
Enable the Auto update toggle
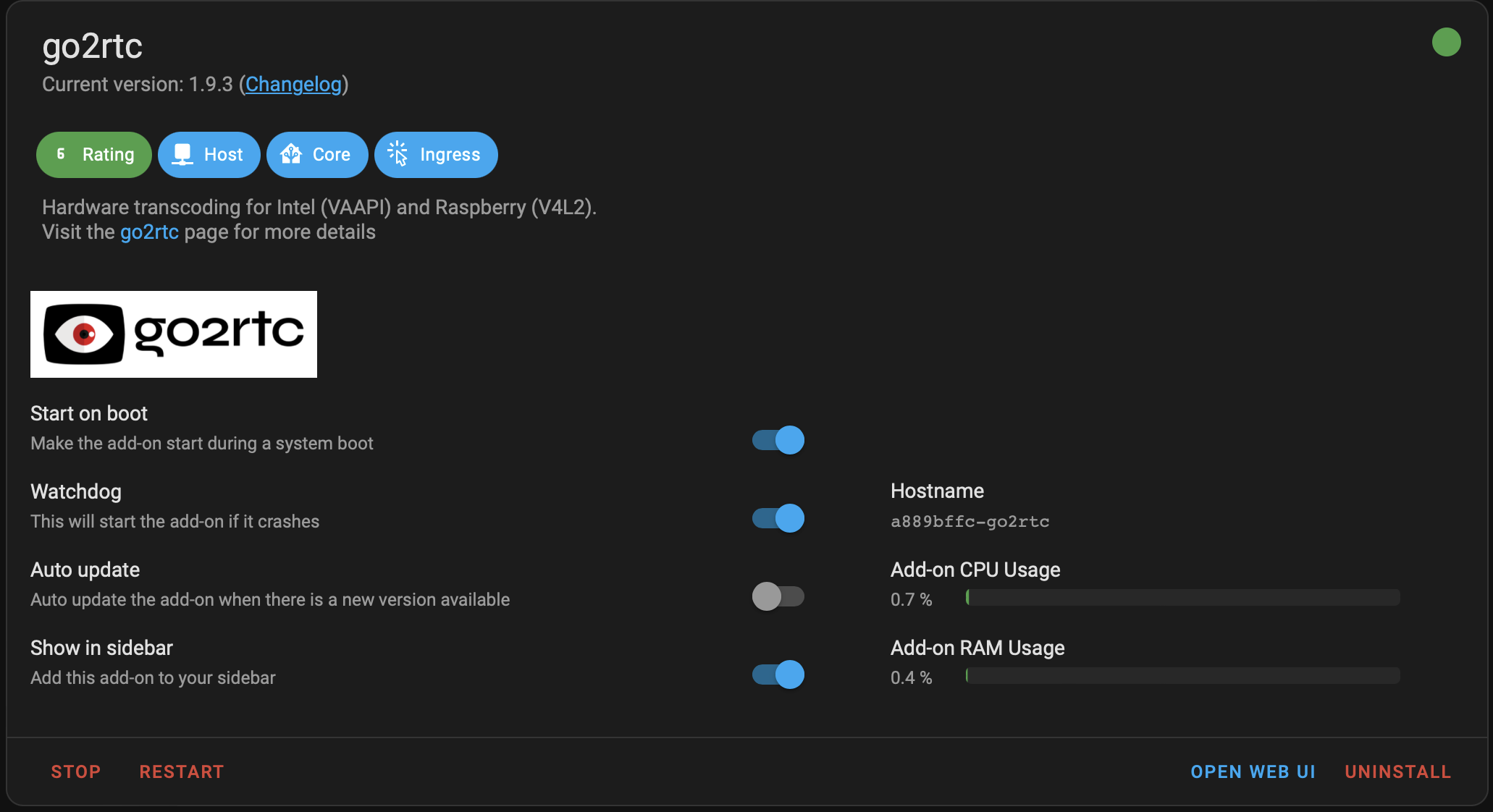[x=778, y=596]
